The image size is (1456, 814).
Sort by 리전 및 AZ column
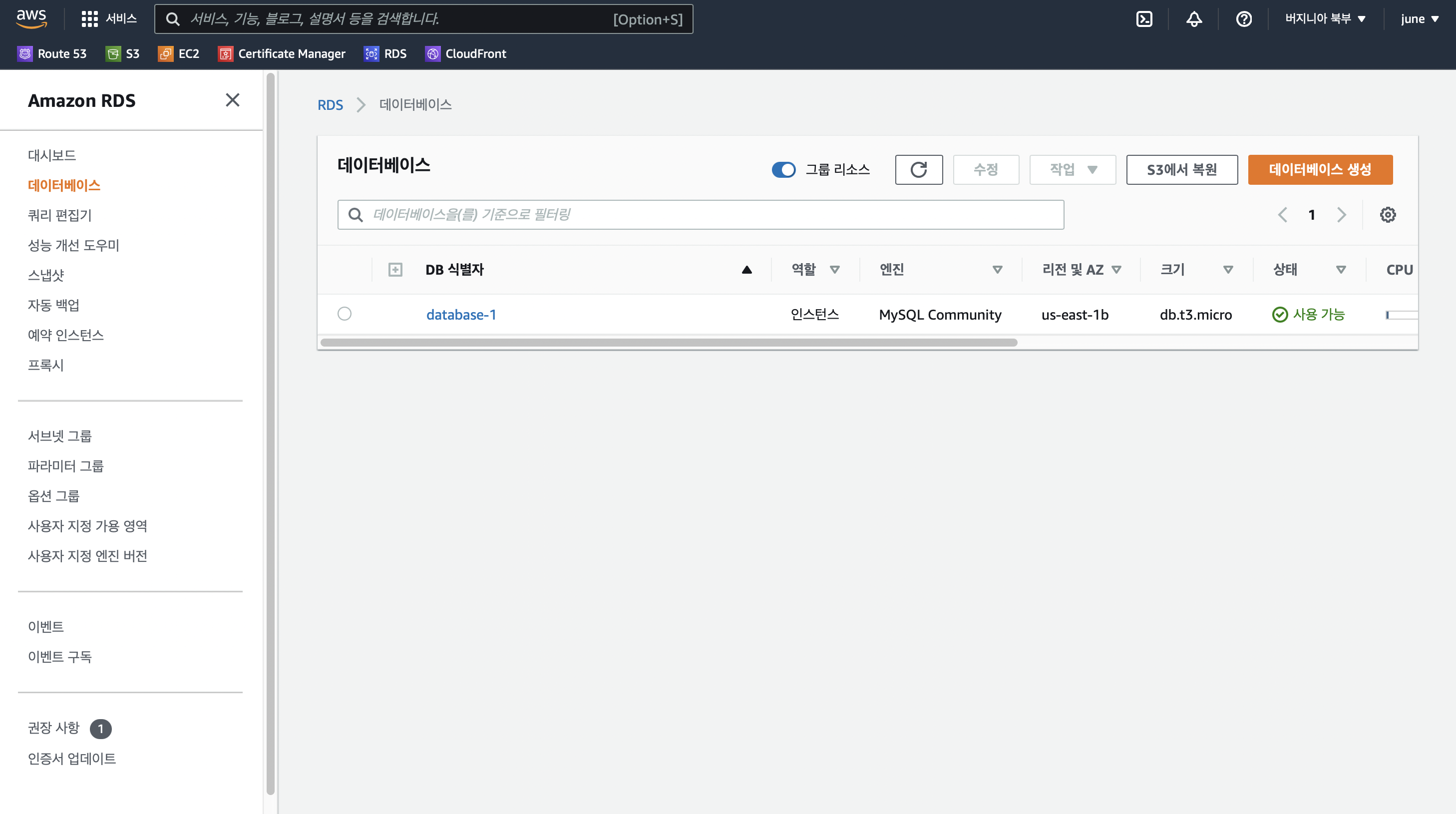tap(1116, 270)
